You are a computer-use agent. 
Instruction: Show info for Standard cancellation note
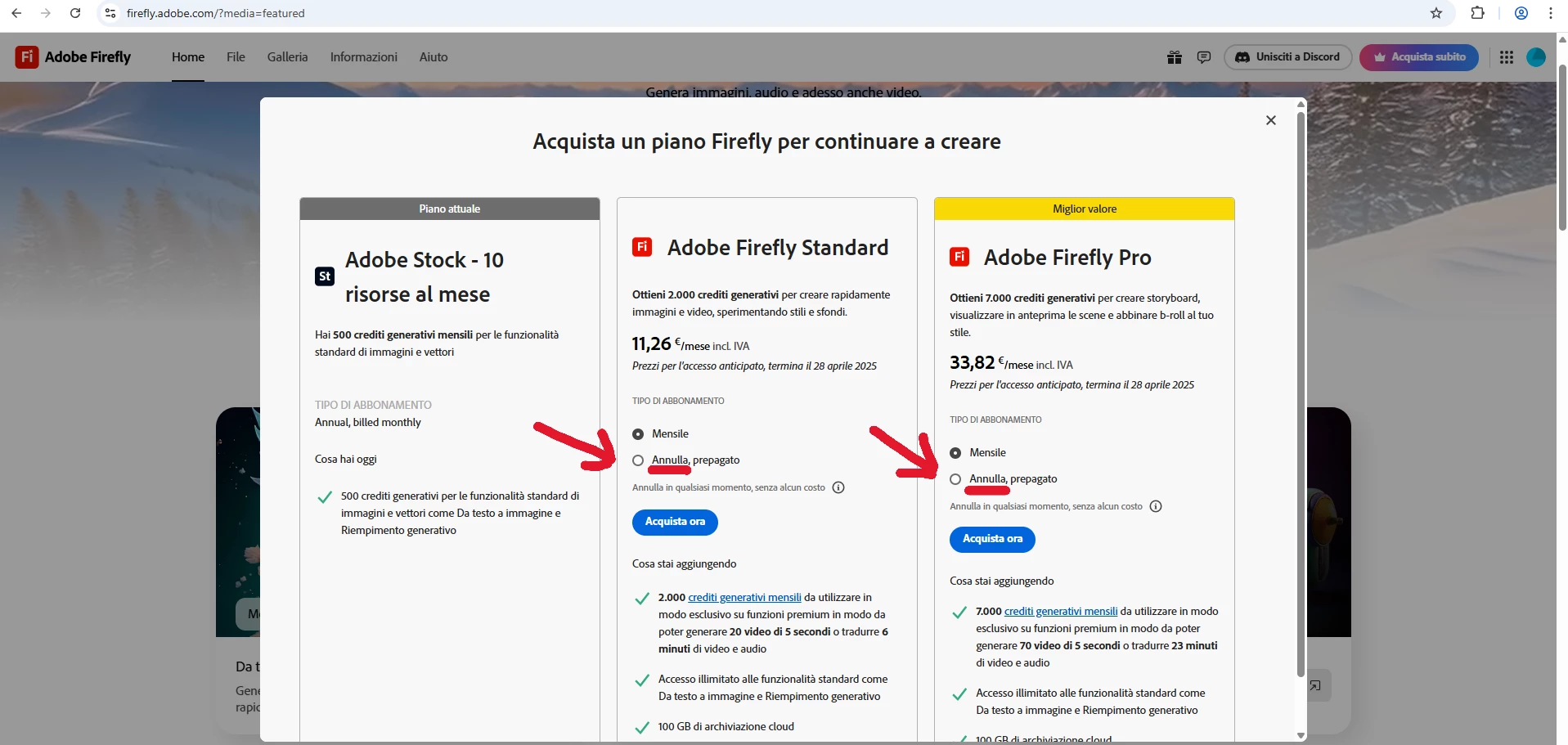838,487
